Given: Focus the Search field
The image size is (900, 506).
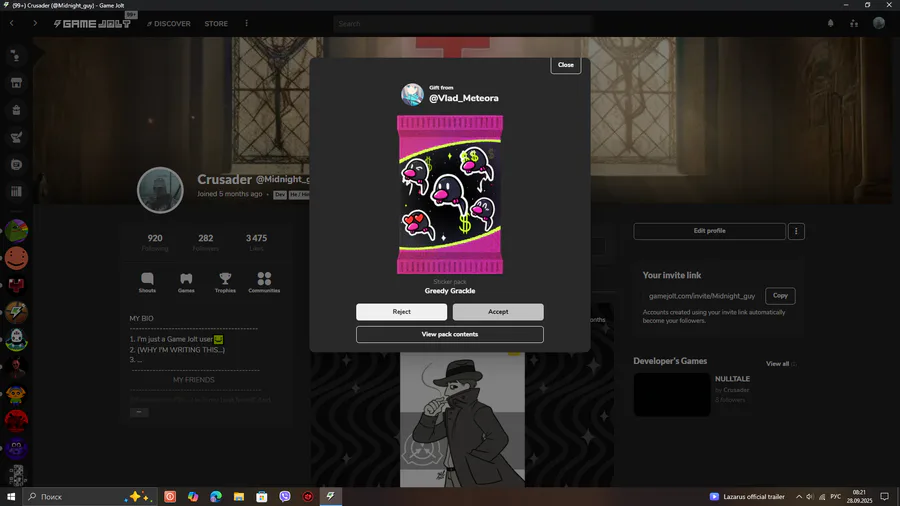Looking at the screenshot, I should click(462, 24).
